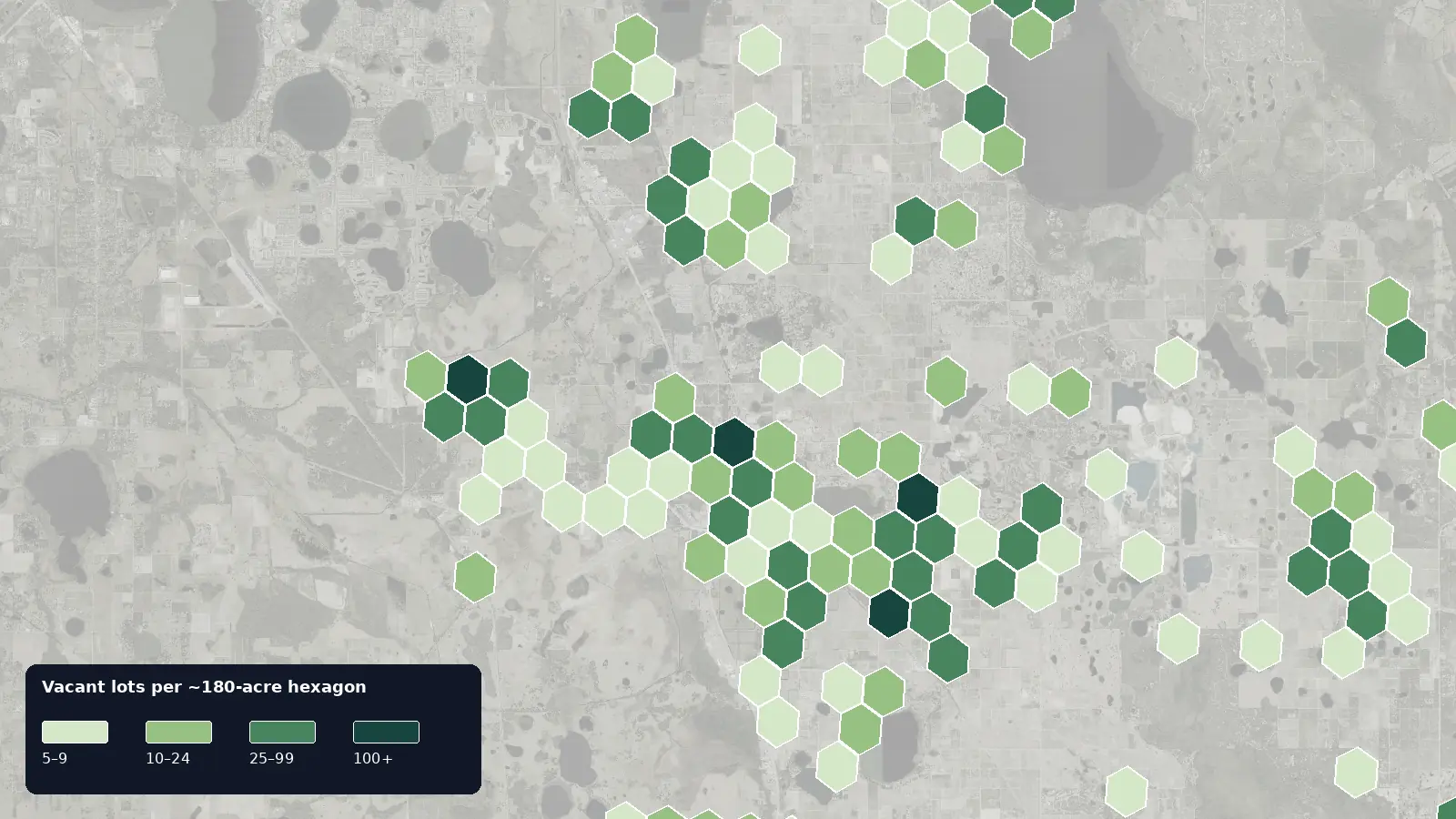
Task: Click the '25–99' legend label
Action: click(271, 758)
